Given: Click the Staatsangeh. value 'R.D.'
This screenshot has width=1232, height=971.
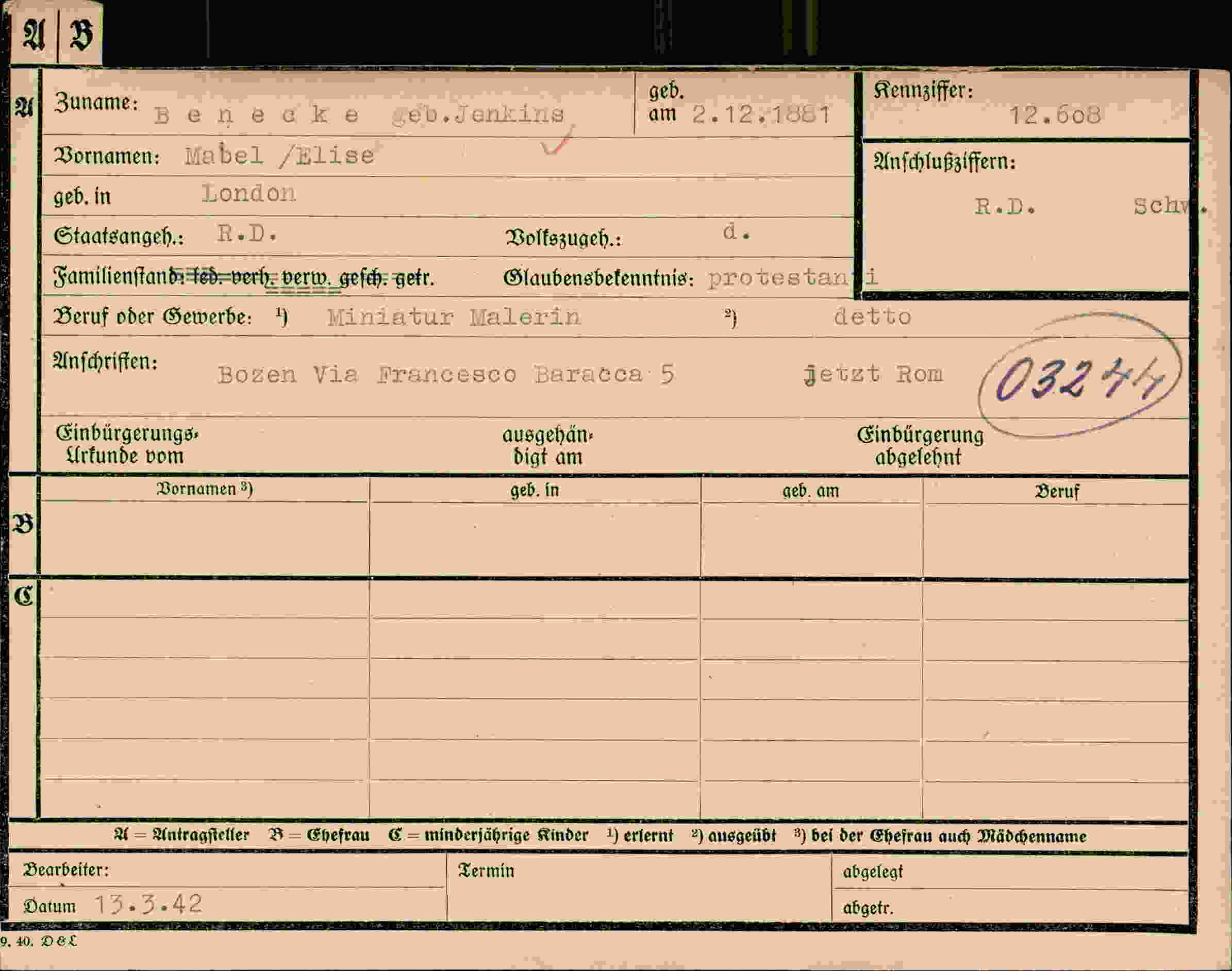Looking at the screenshot, I should tap(247, 233).
